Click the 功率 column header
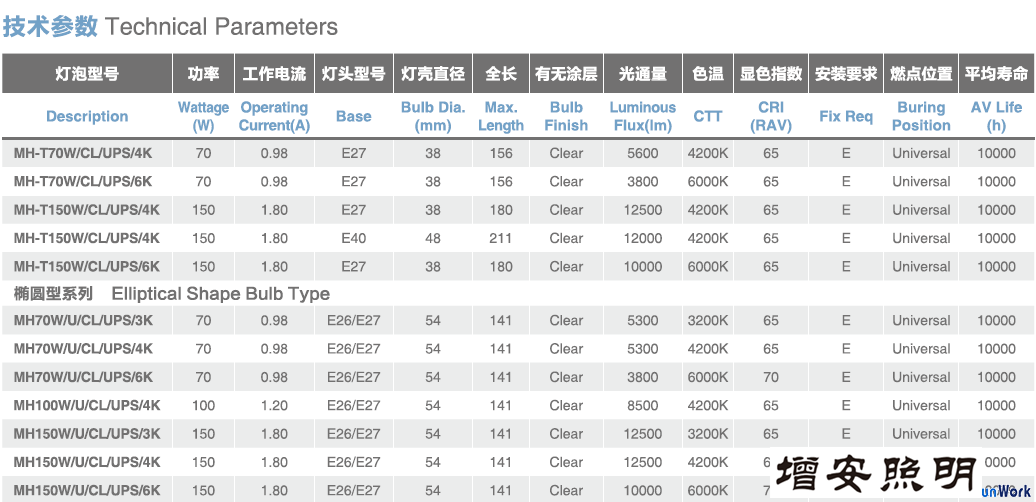This screenshot has height=502, width=1036. [203, 74]
